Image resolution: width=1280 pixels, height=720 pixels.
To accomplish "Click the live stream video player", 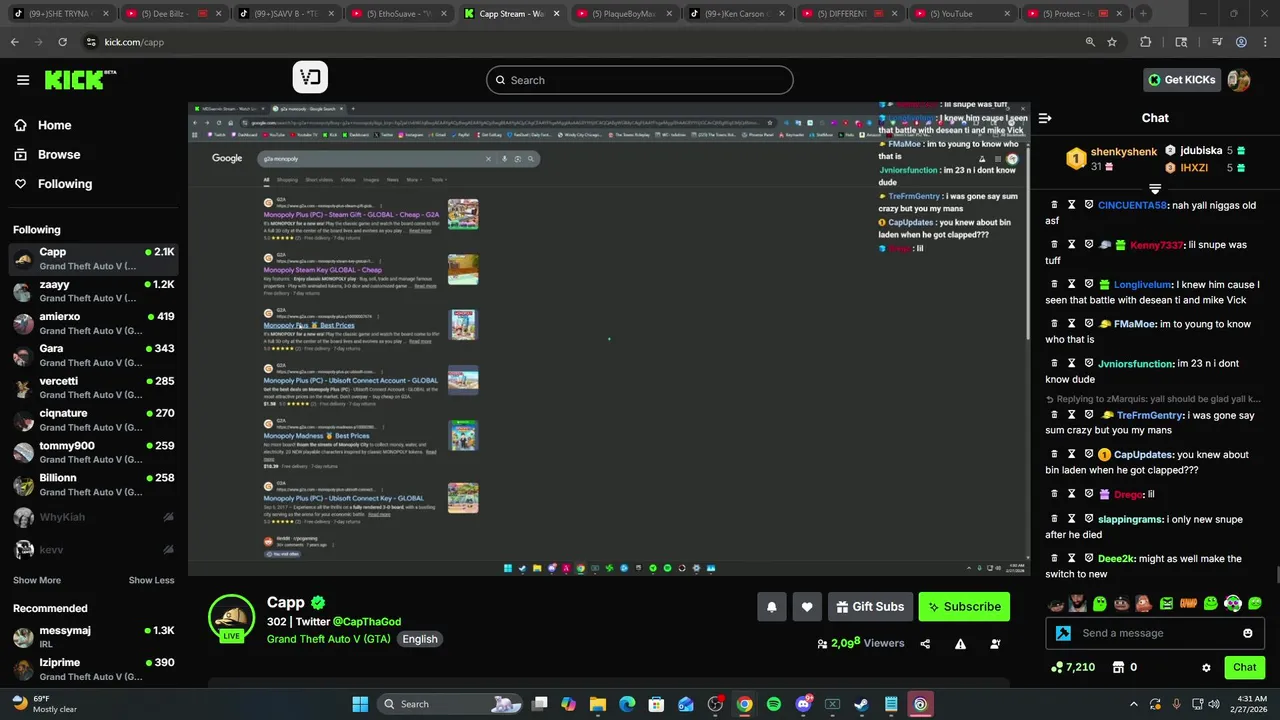I will click(609, 338).
